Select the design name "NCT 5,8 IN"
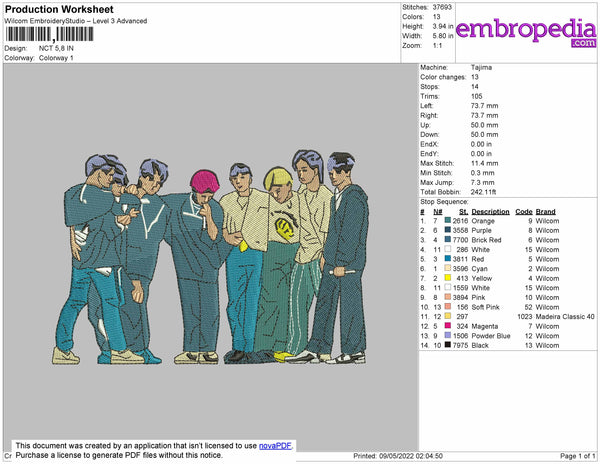The width and height of the screenshot is (600, 464). point(56,49)
